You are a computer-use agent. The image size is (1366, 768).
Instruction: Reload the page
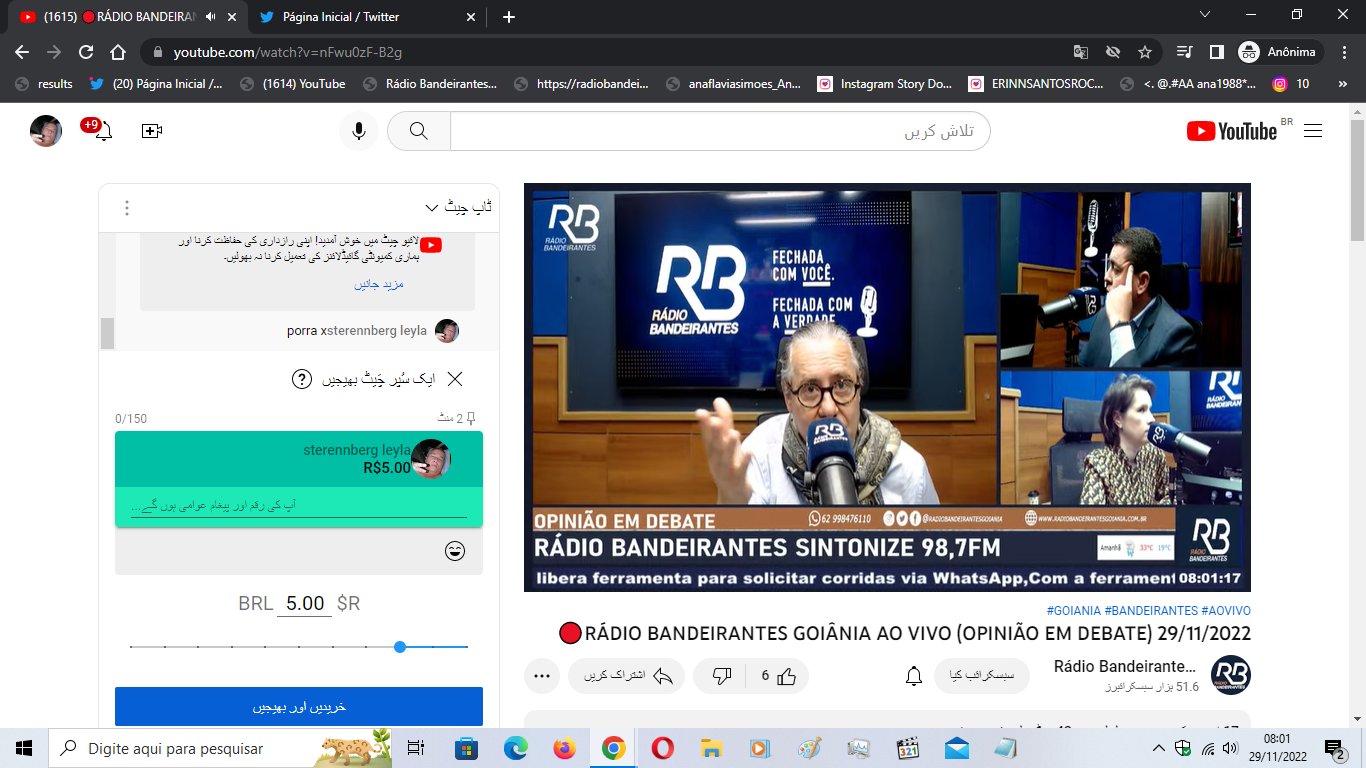(x=86, y=52)
